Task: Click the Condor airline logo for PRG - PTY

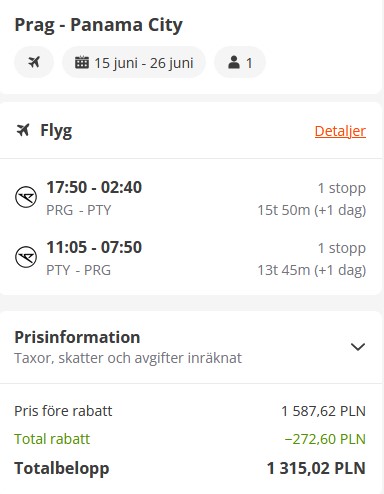Action: [26, 197]
